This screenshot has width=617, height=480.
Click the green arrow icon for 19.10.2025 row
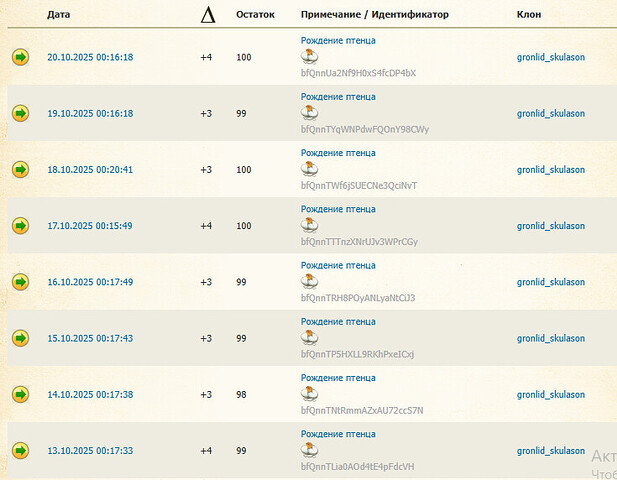20,113
